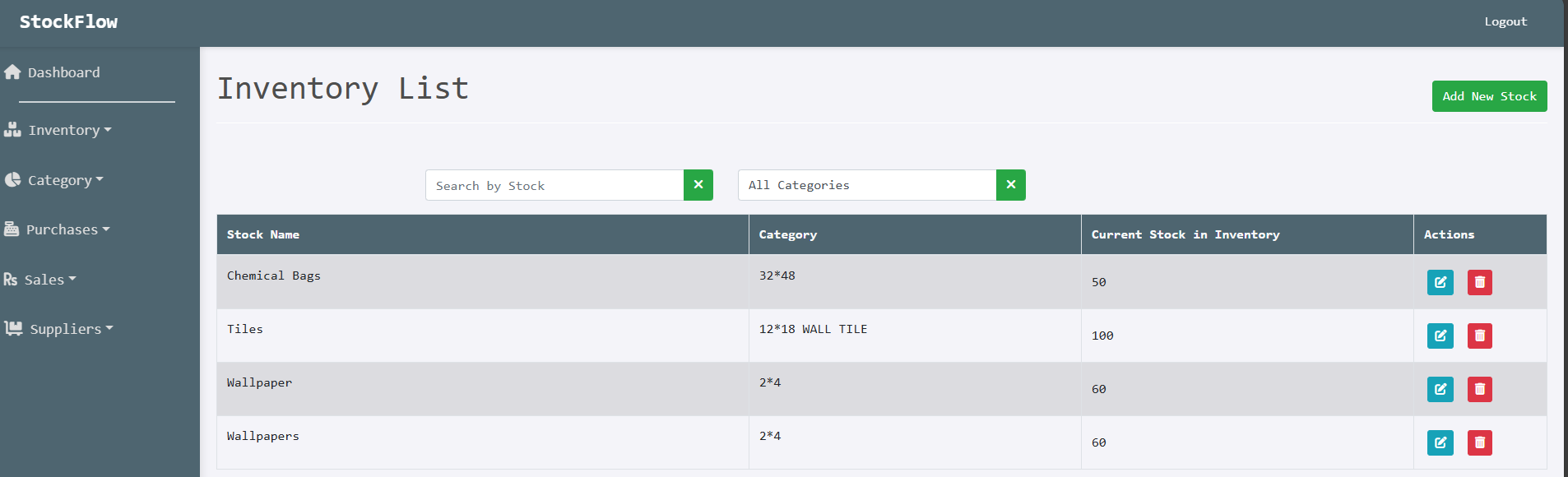Expand the Category sidebar dropdown
1568x477 pixels.
[64, 180]
